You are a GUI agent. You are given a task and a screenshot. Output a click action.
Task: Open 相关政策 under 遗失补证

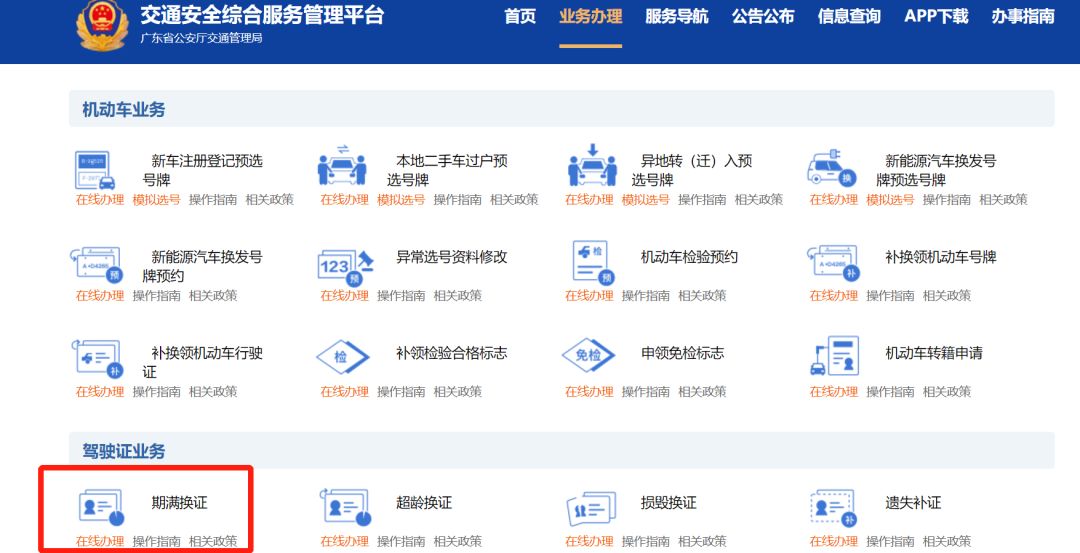click(x=946, y=541)
